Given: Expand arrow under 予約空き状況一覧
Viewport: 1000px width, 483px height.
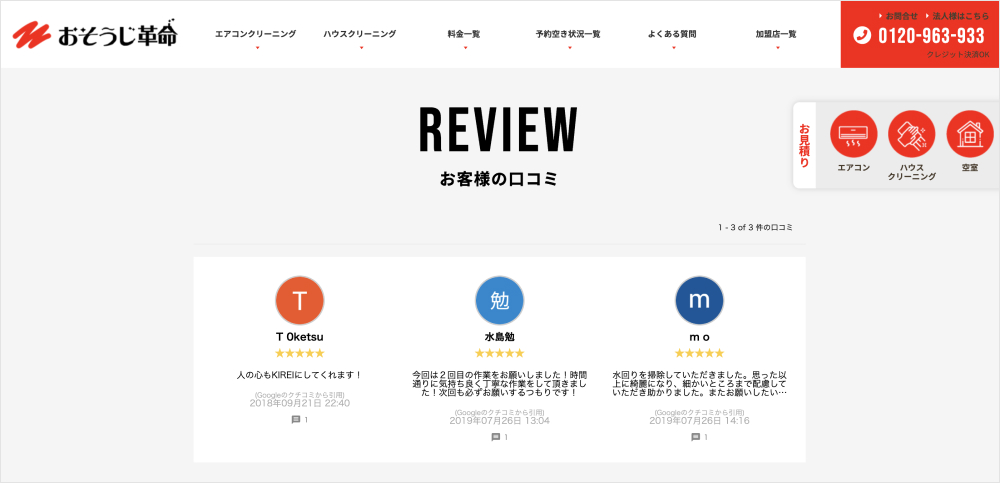Looking at the screenshot, I should [x=570, y=48].
